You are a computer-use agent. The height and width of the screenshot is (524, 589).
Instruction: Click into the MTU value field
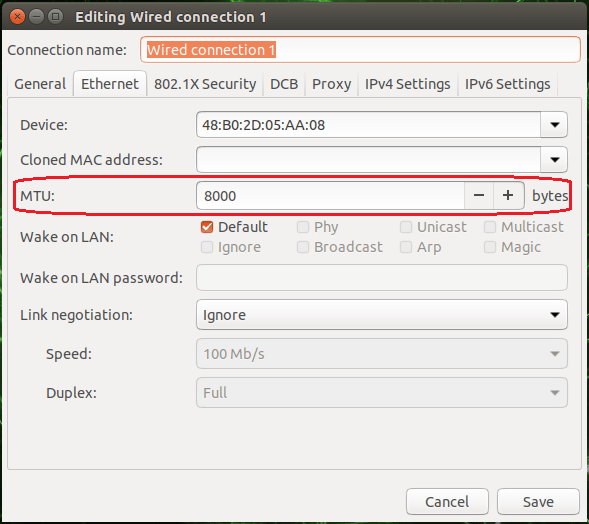(x=330, y=196)
